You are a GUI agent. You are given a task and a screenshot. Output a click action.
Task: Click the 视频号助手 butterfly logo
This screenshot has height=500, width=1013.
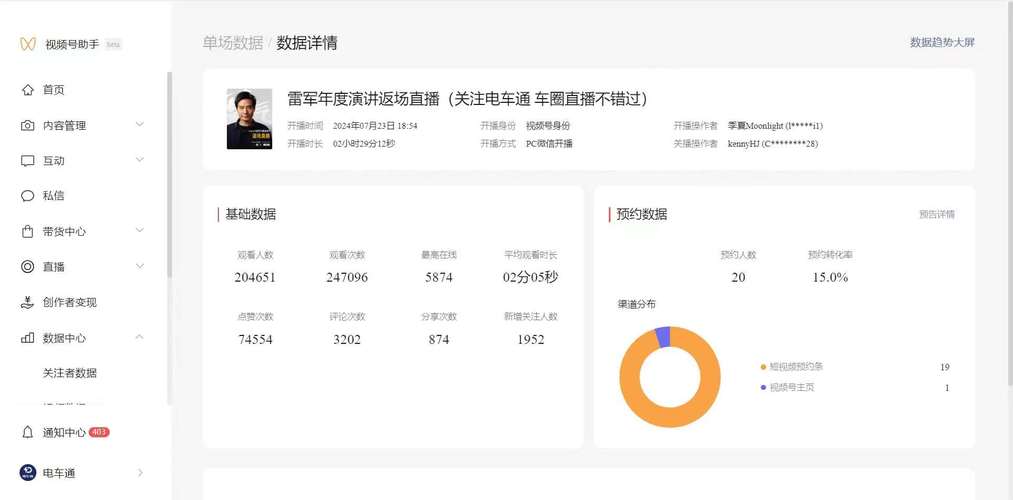[x=27, y=44]
